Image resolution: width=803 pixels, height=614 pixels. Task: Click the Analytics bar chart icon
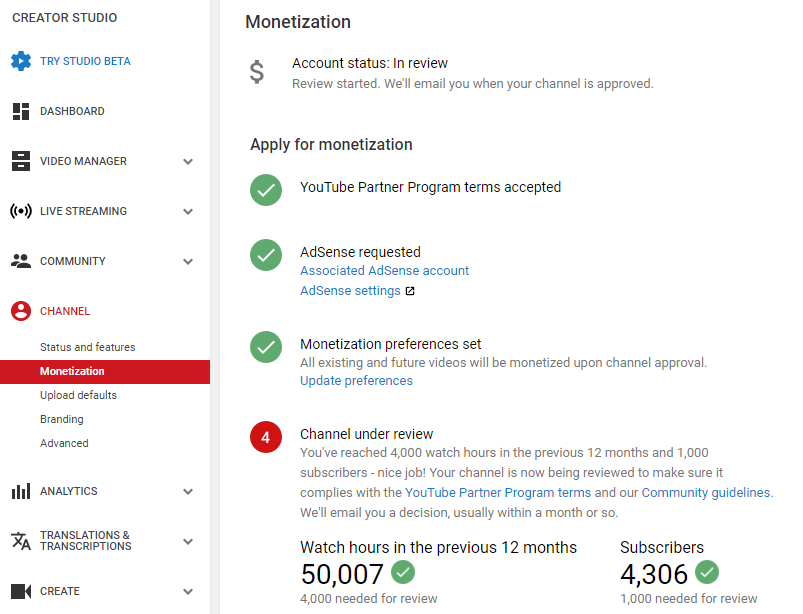(x=21, y=491)
